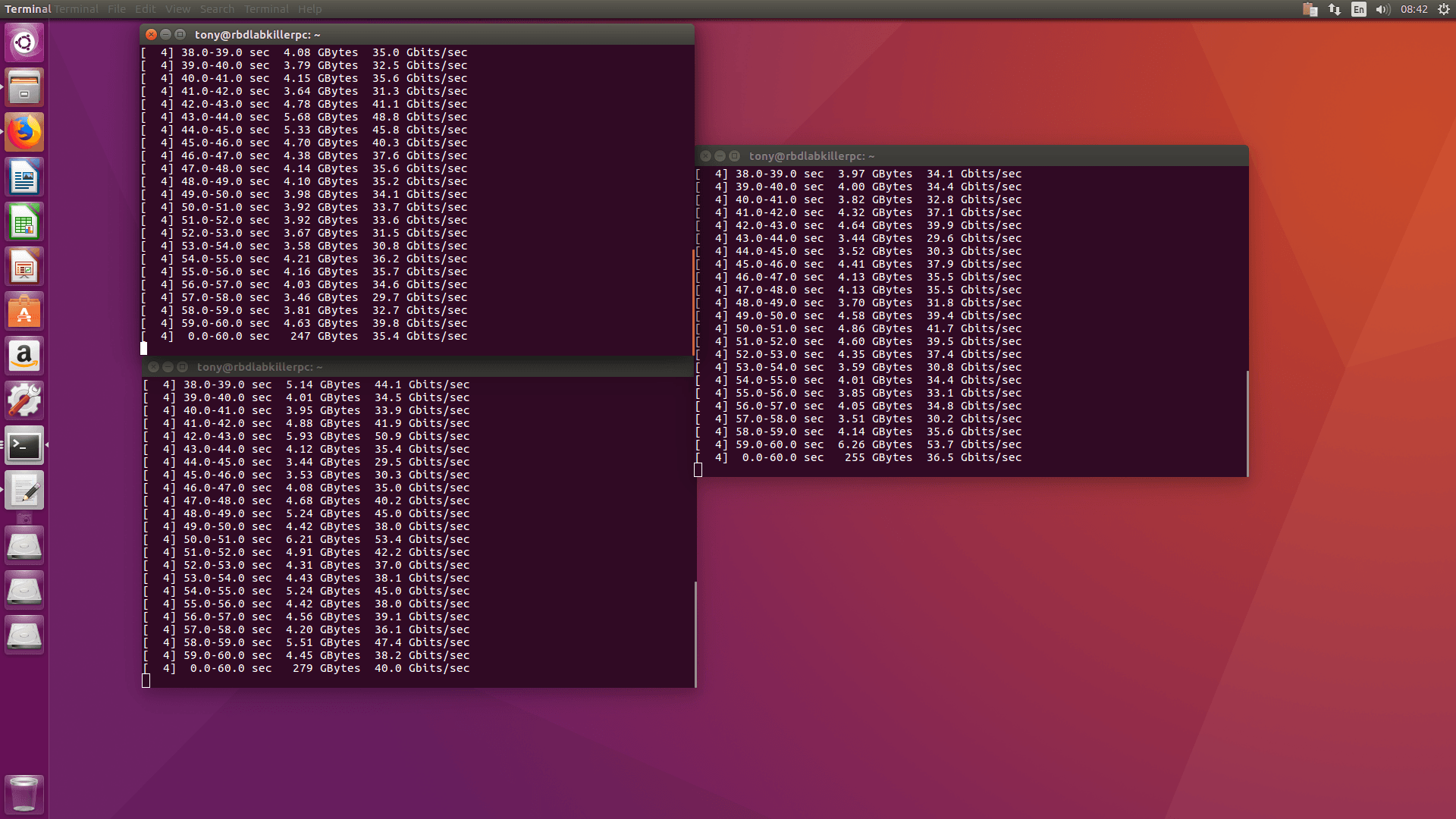Click the Amazon launcher icon

tap(24, 356)
